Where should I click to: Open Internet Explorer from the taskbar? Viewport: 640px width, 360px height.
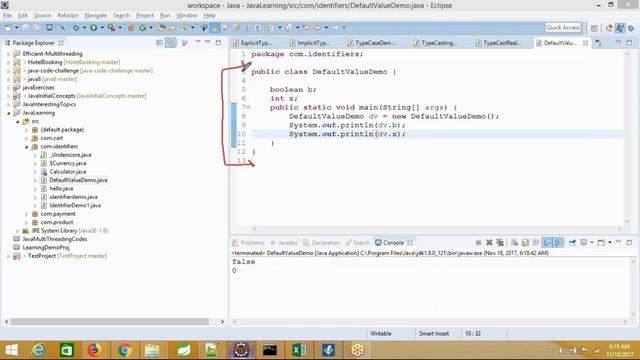click(x=38, y=350)
